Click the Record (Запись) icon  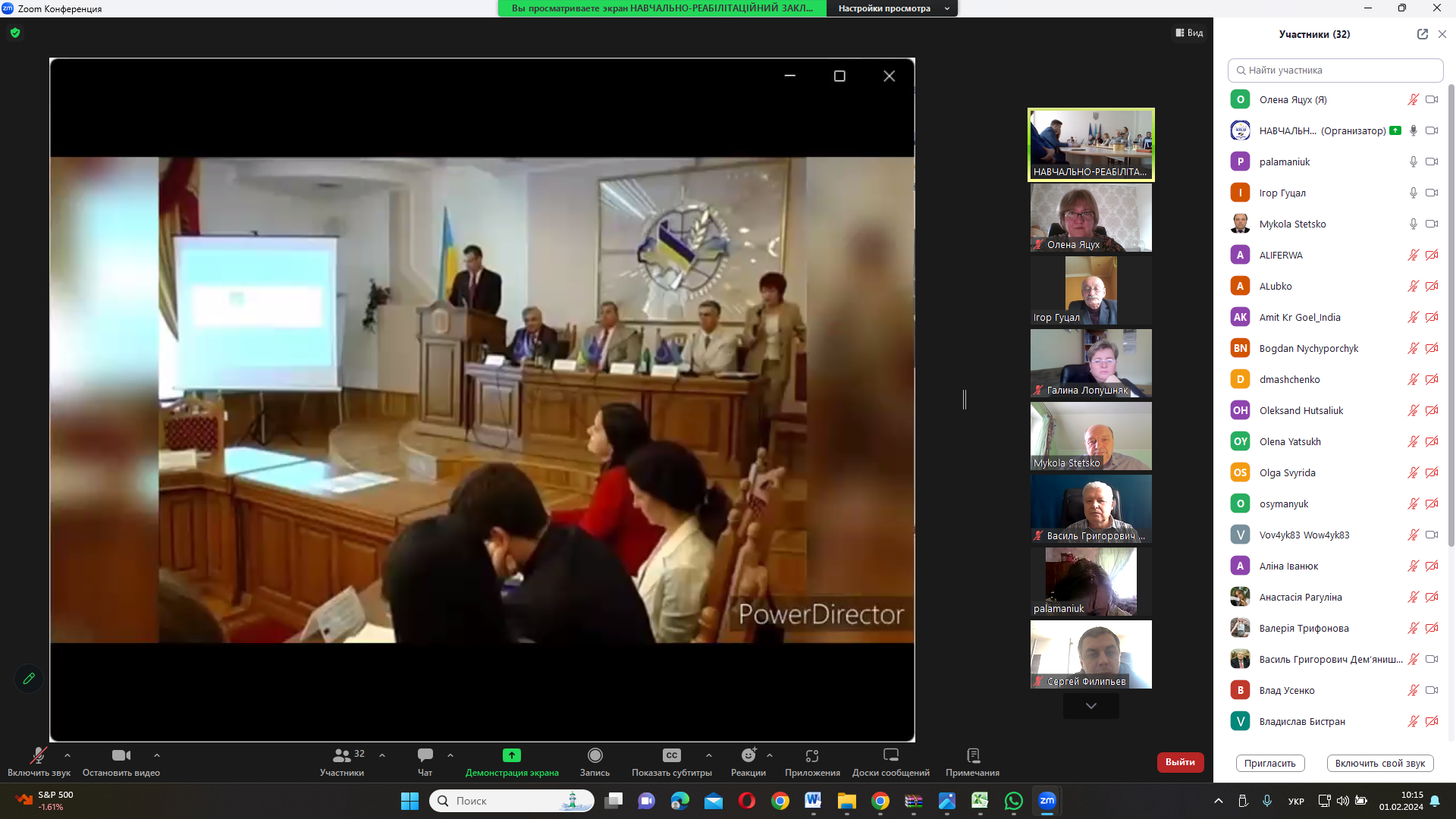(x=595, y=755)
